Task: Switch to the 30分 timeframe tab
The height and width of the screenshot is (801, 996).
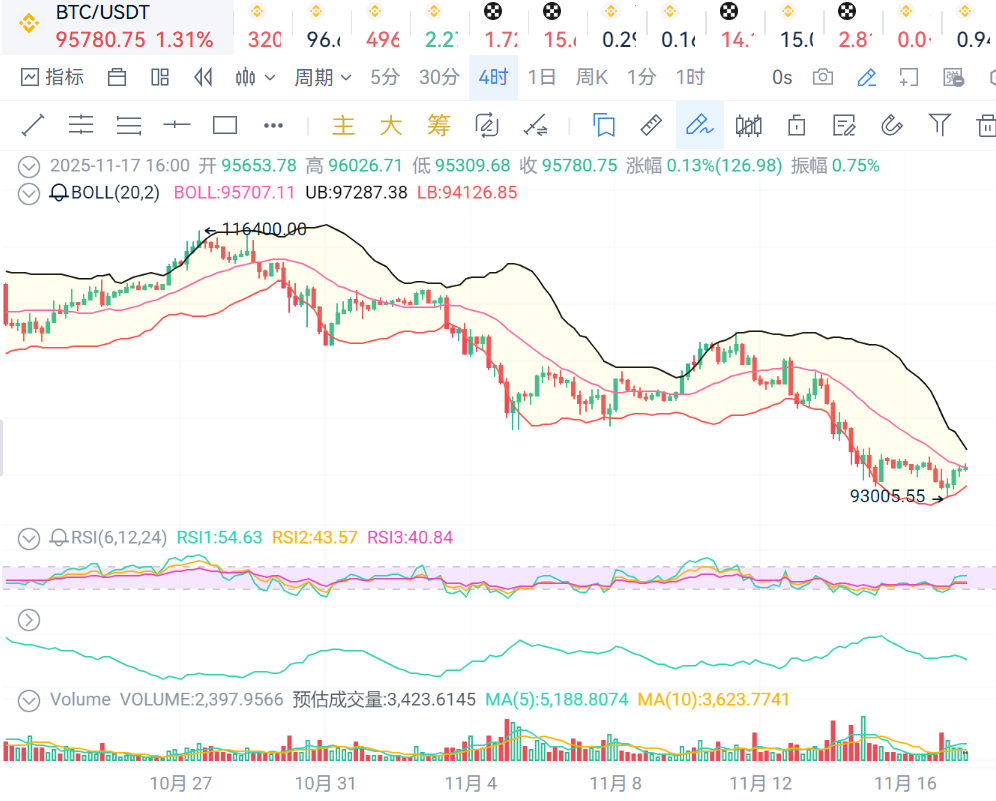Action: click(x=439, y=77)
